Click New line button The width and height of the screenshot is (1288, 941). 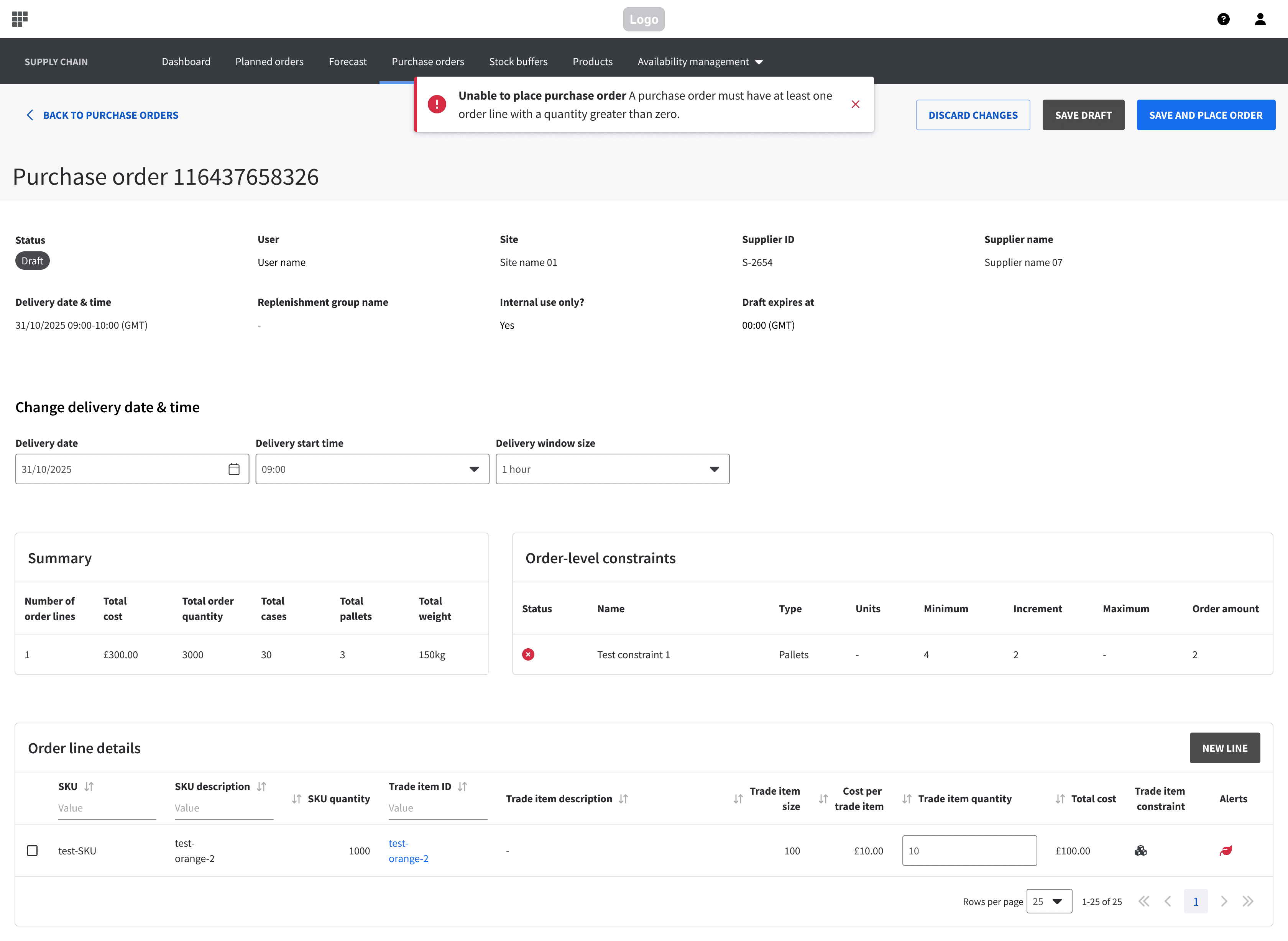[1225, 748]
